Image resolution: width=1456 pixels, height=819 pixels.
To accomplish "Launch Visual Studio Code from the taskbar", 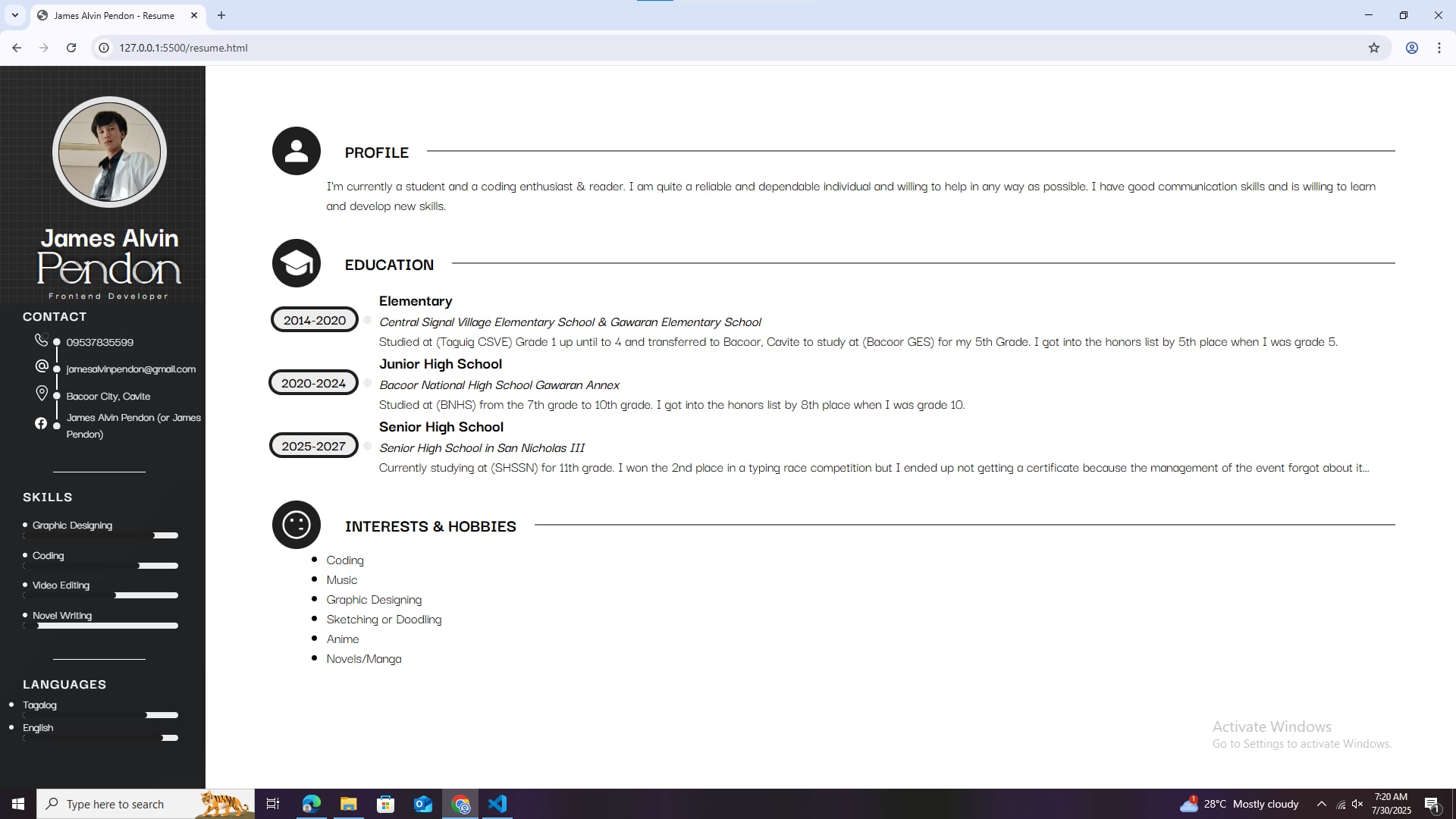I will (x=497, y=803).
